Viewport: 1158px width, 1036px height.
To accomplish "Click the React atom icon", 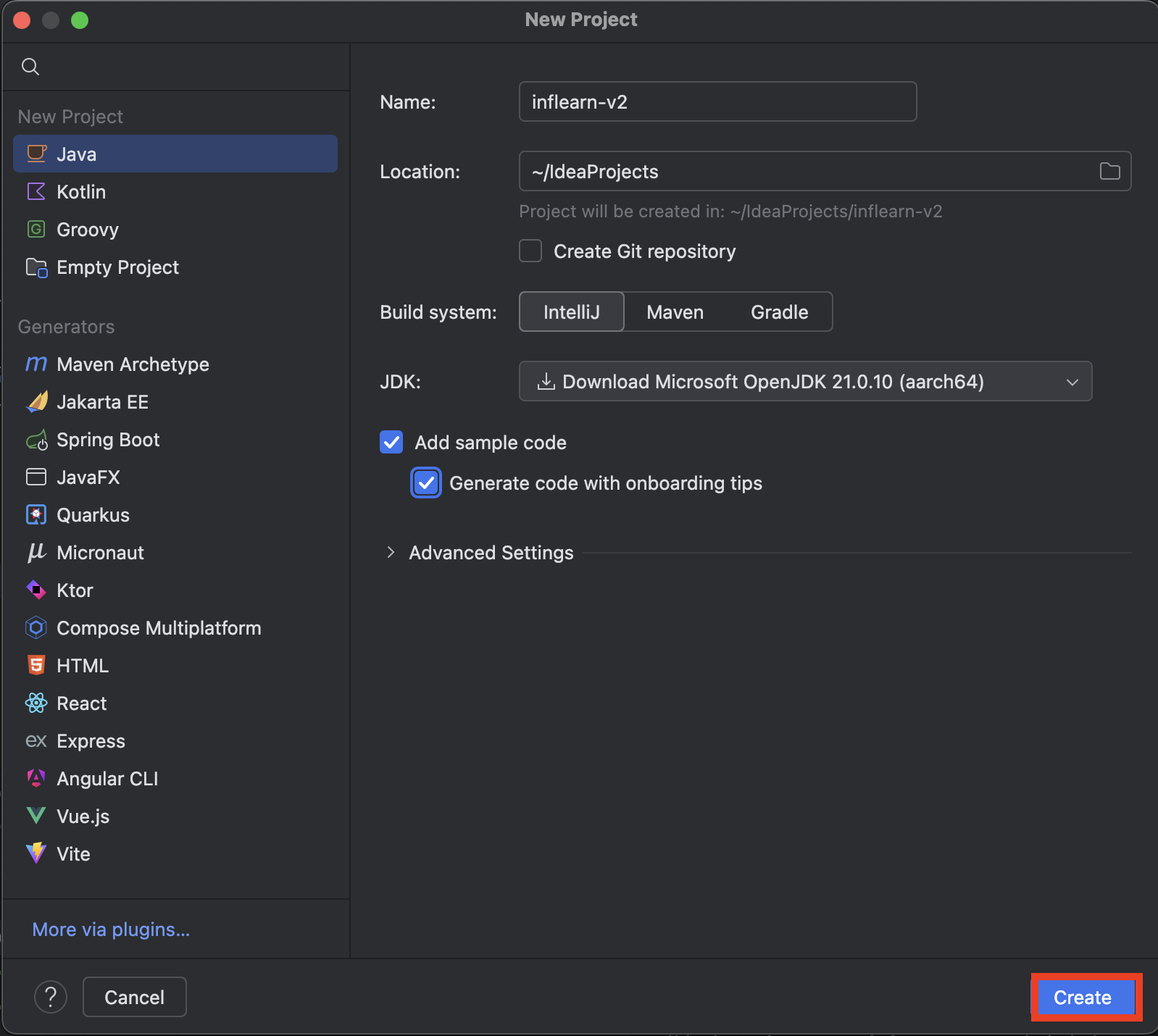I will pyautogui.click(x=36, y=703).
